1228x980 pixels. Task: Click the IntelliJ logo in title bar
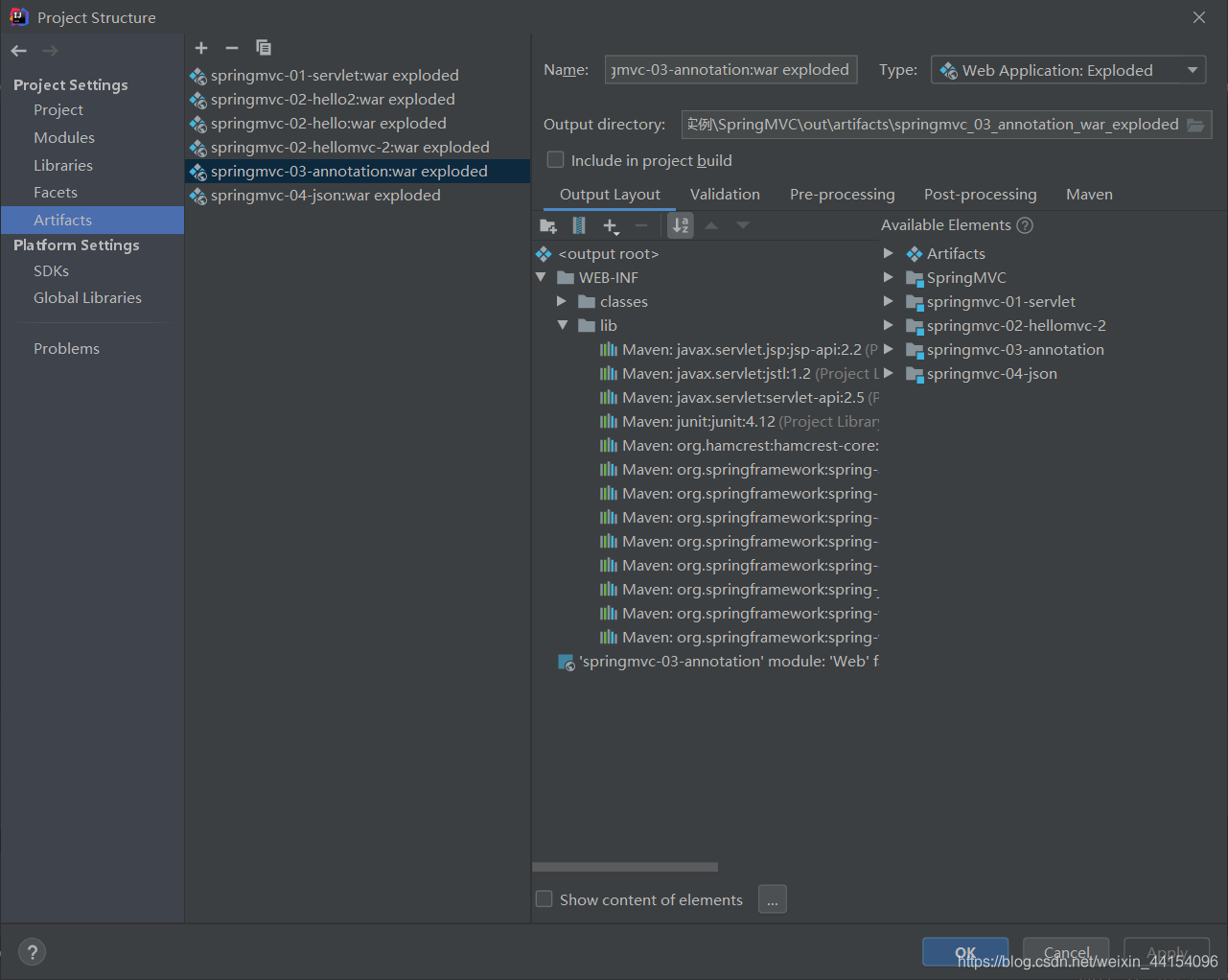18,16
